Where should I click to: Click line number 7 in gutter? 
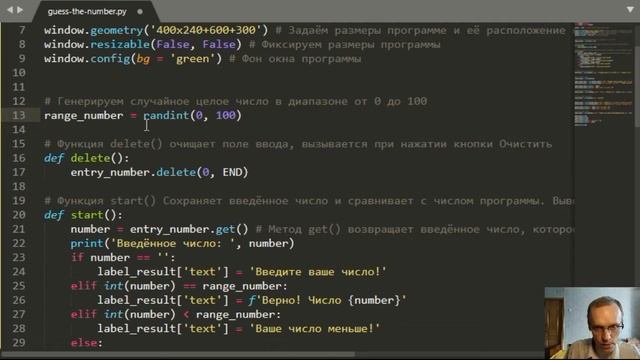click(22, 30)
